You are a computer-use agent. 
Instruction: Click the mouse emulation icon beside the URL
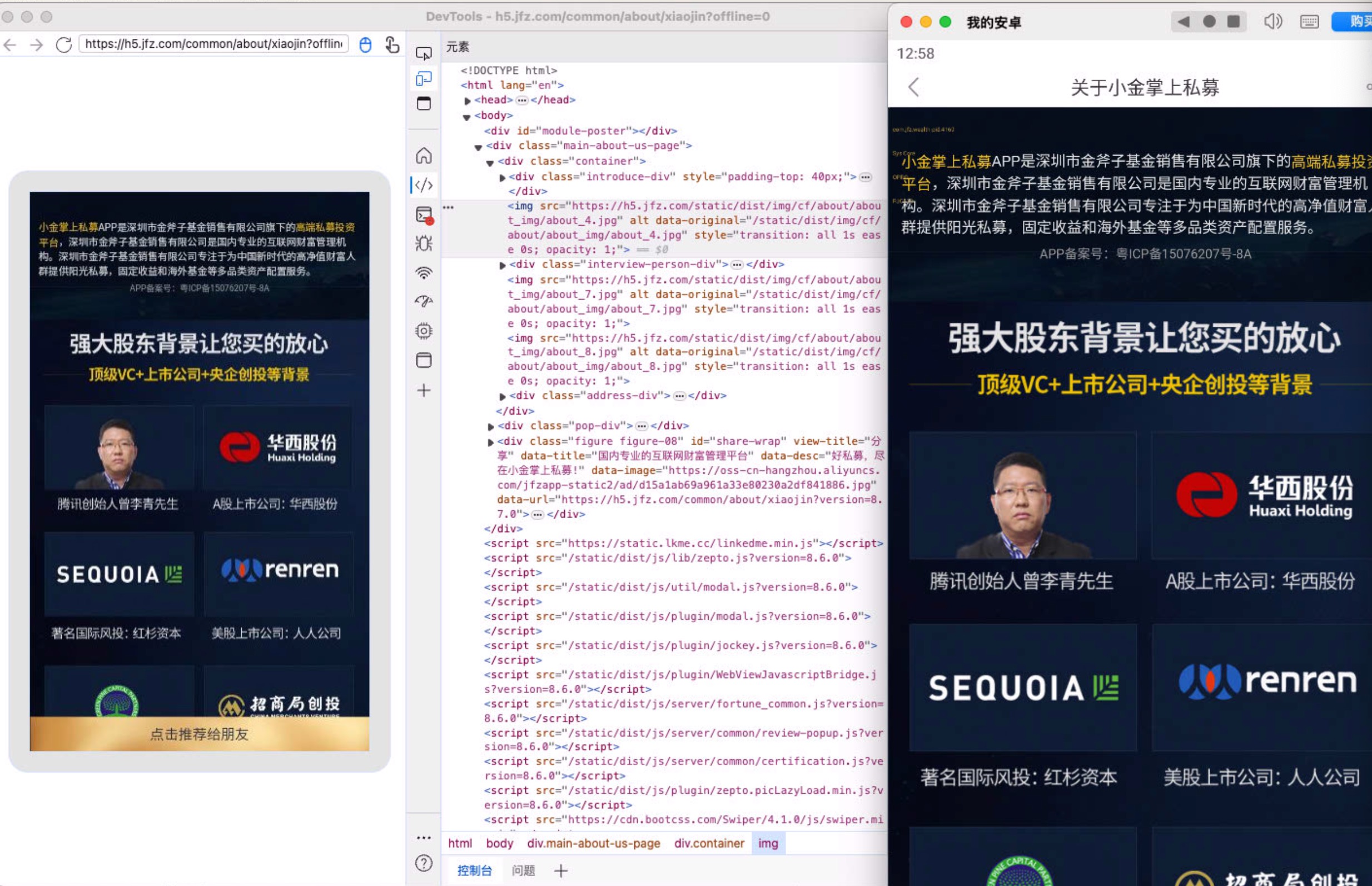click(x=365, y=45)
